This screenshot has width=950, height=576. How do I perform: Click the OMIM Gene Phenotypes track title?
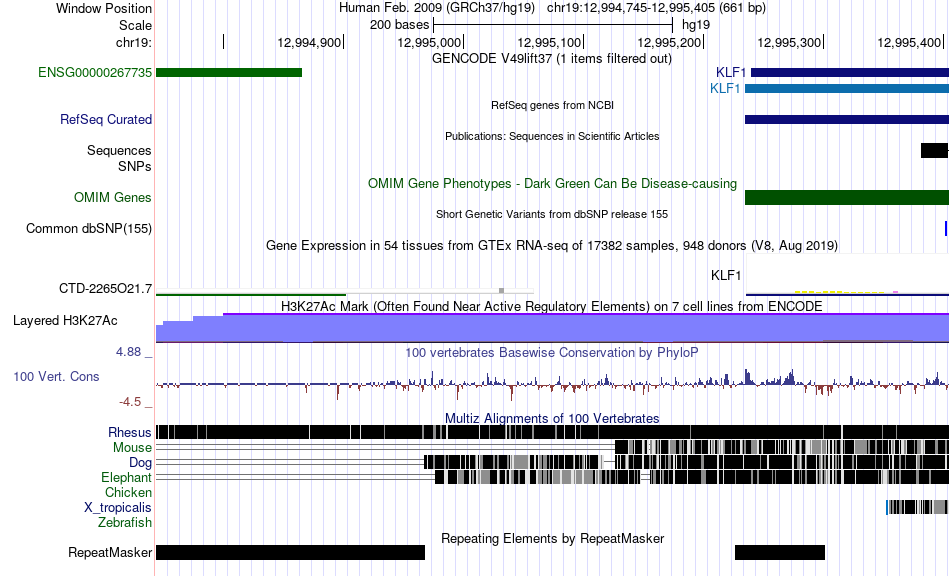553,184
